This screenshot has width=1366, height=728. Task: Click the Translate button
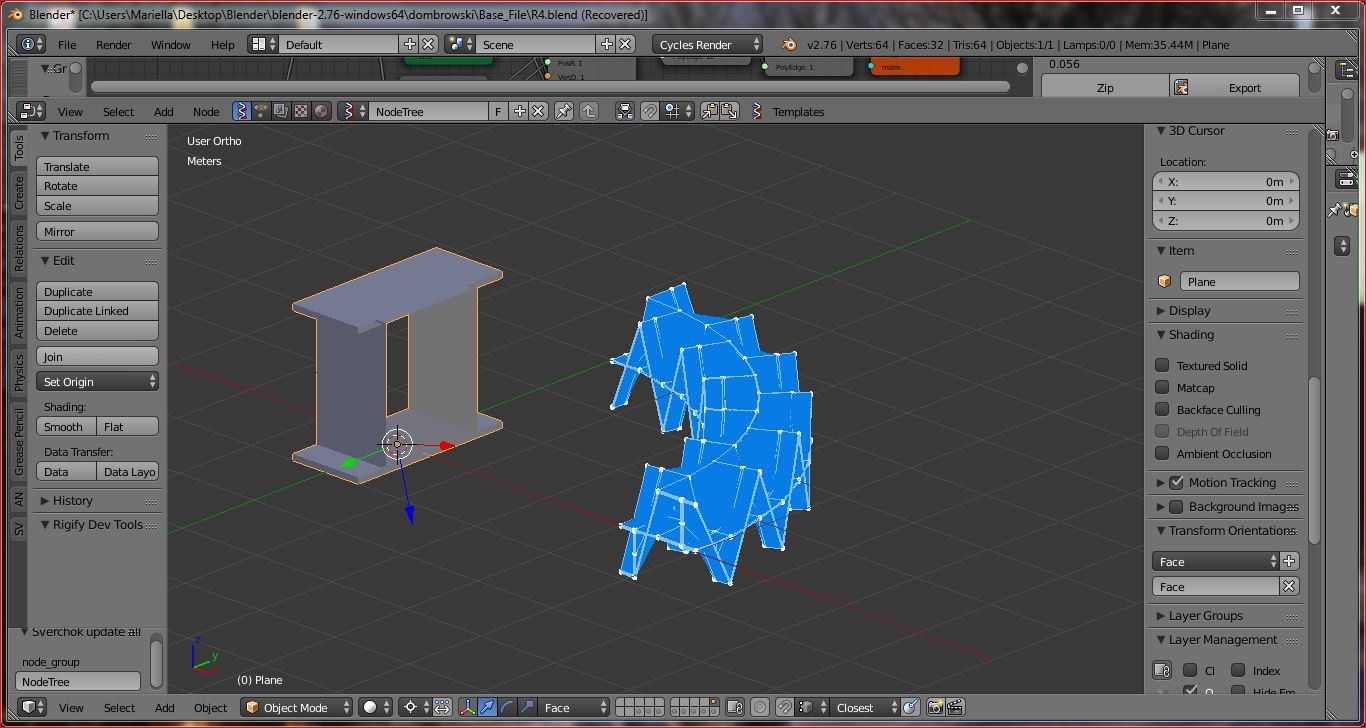coord(97,166)
